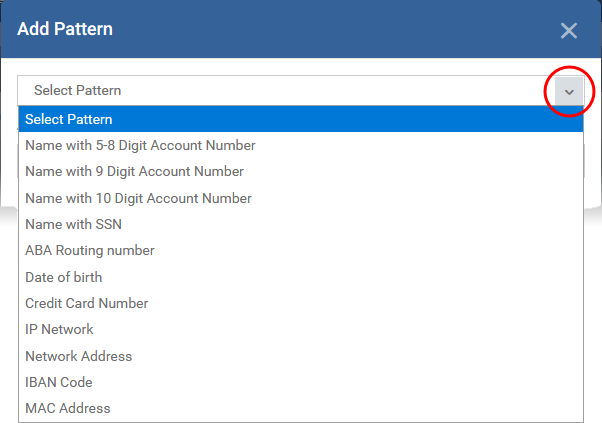Click the hidden field edge beside the list
This screenshot has height=423, width=602.
[x=584, y=161]
